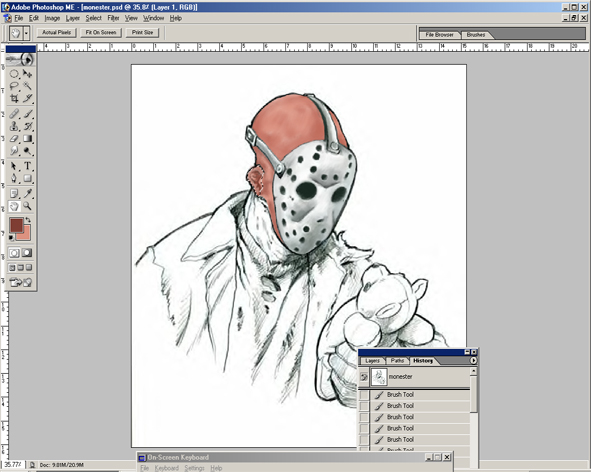Select the Pen tool
This screenshot has width=591, height=472.
[14, 178]
